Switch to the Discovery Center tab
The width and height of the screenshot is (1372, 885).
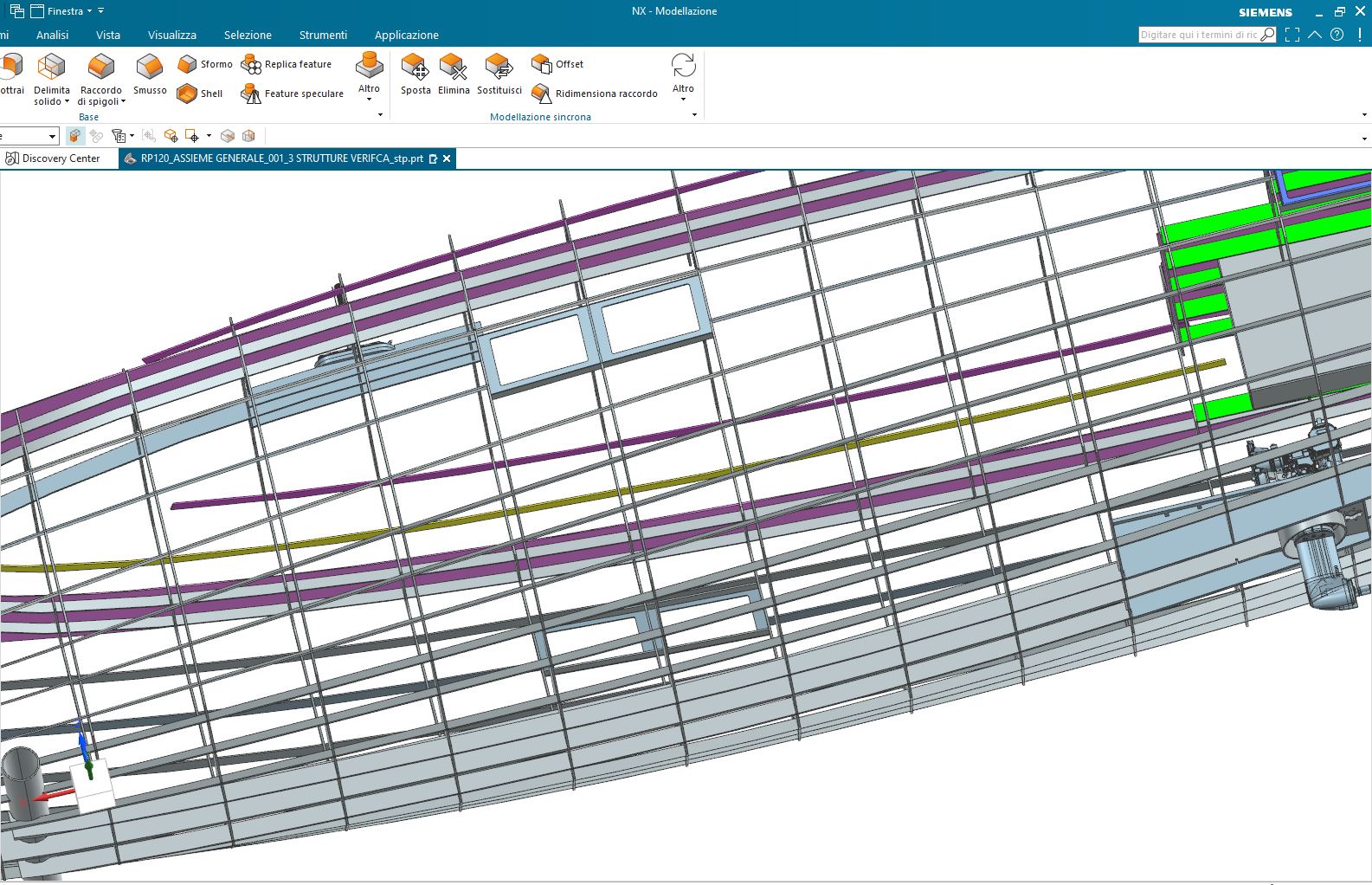click(54, 158)
